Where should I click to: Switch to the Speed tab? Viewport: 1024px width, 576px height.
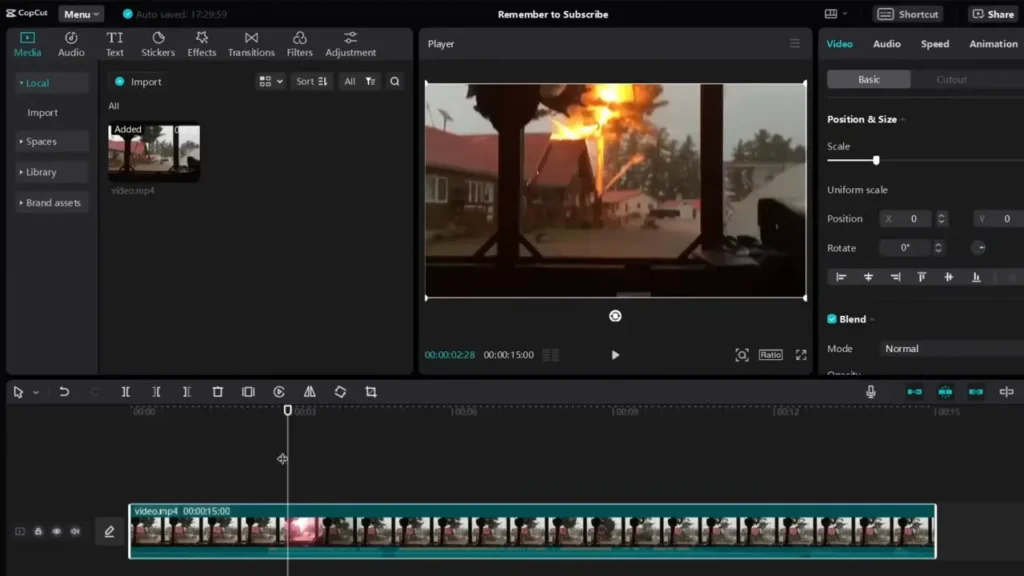coord(935,44)
